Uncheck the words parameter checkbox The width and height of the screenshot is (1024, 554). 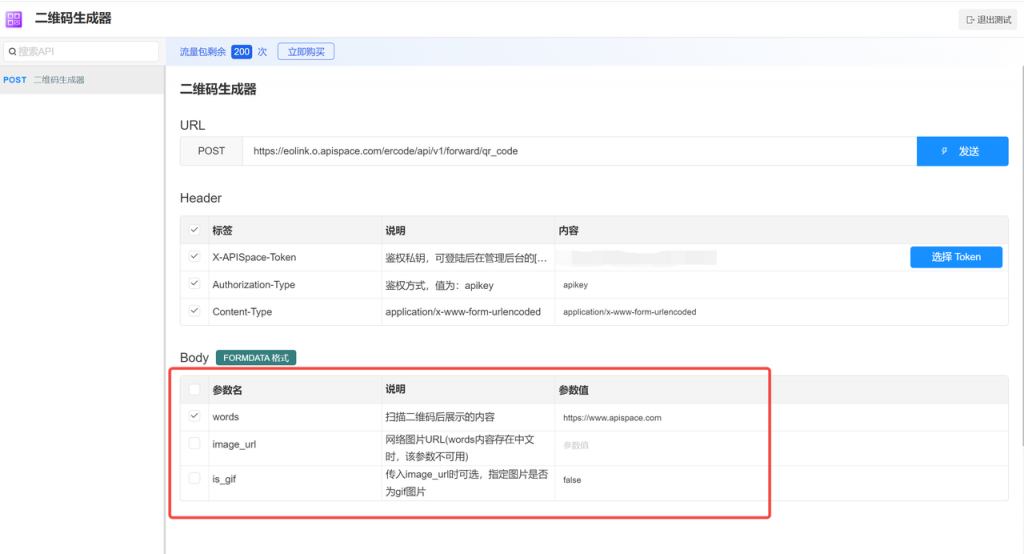click(x=194, y=416)
